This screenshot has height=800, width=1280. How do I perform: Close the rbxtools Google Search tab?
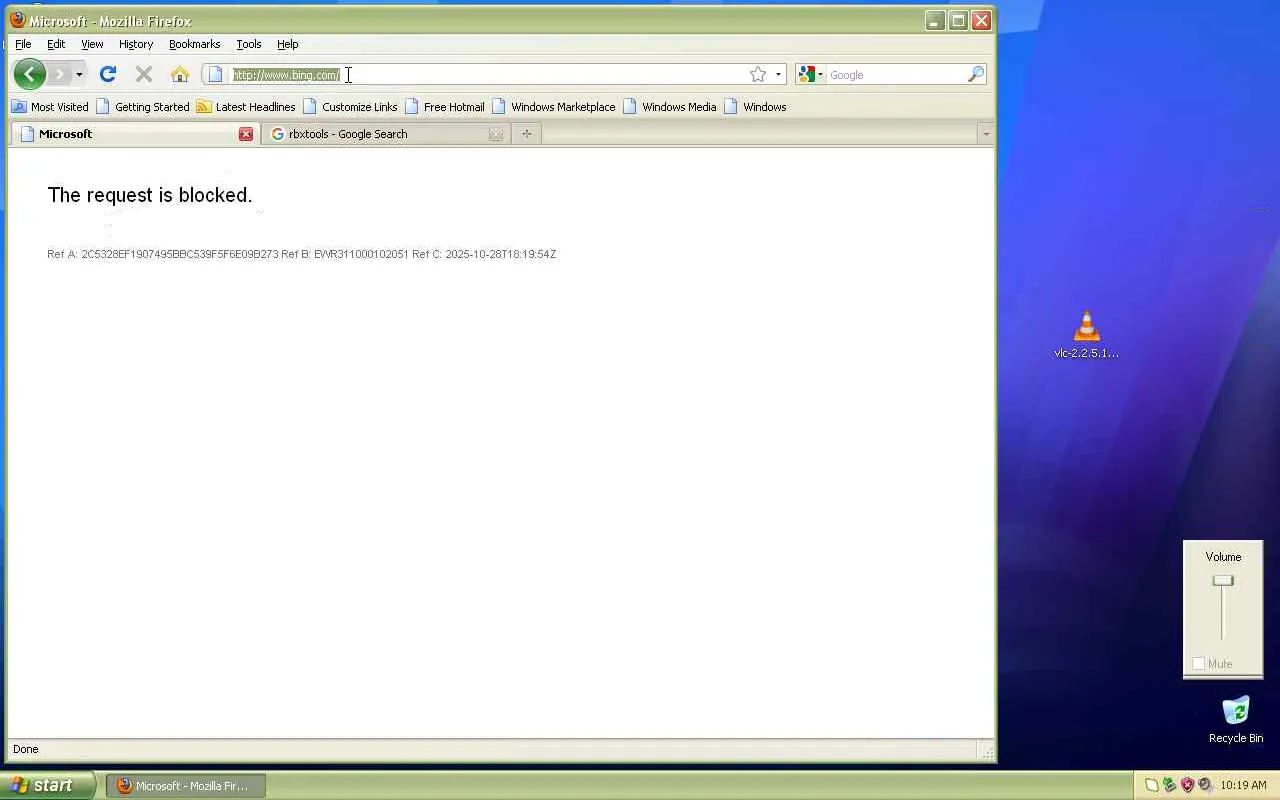pyautogui.click(x=495, y=133)
